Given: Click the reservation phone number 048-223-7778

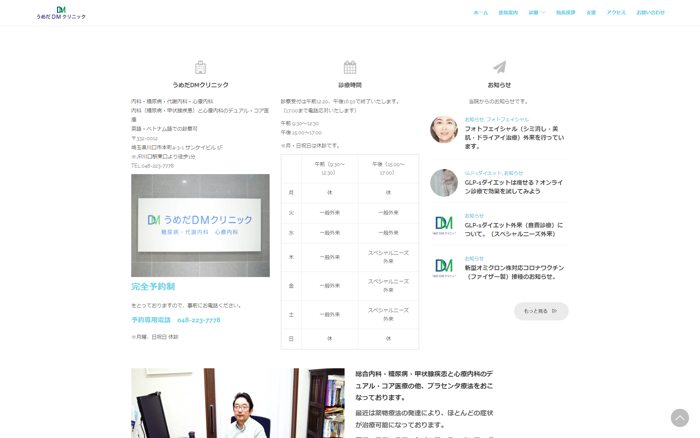Looking at the screenshot, I should click(199, 320).
